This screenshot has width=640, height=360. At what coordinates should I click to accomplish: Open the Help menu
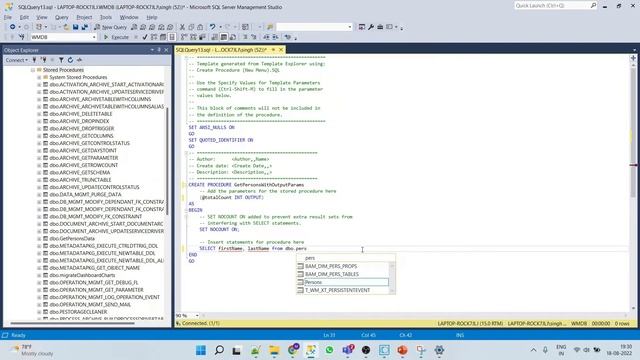pyautogui.click(x=152, y=17)
